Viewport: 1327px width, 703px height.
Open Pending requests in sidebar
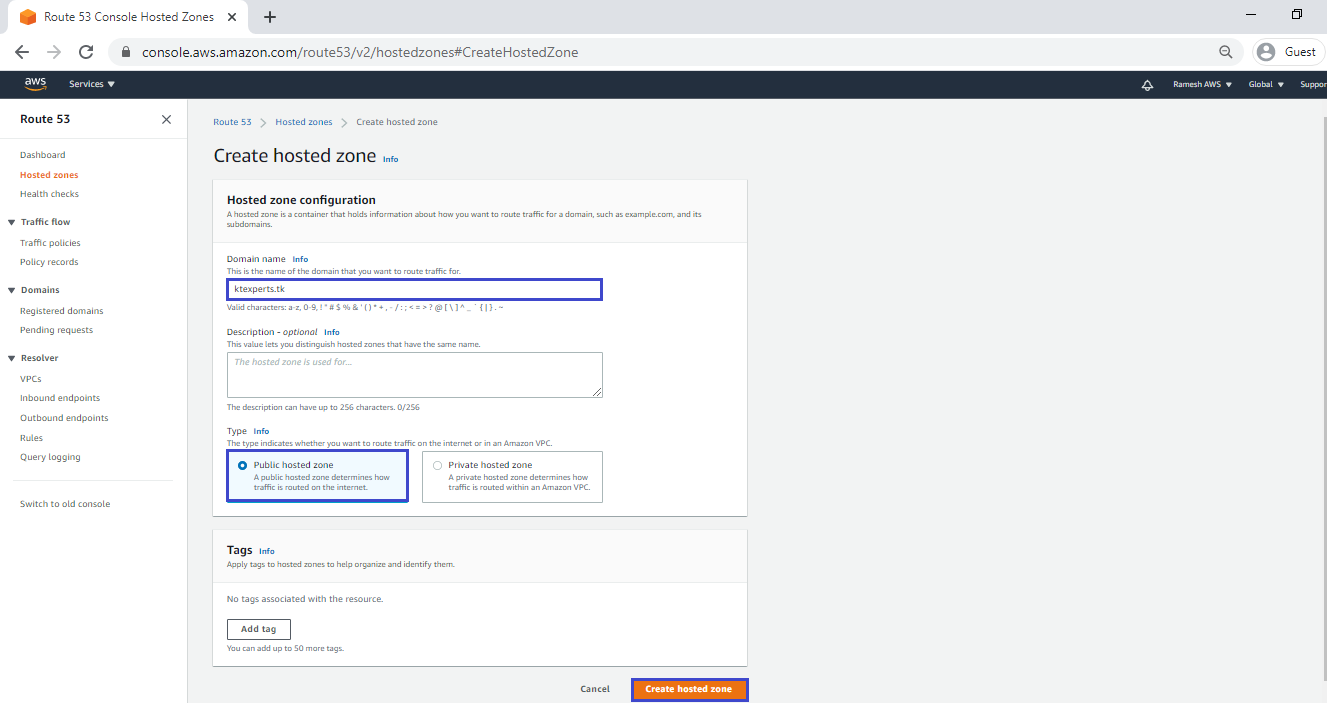click(x=56, y=330)
